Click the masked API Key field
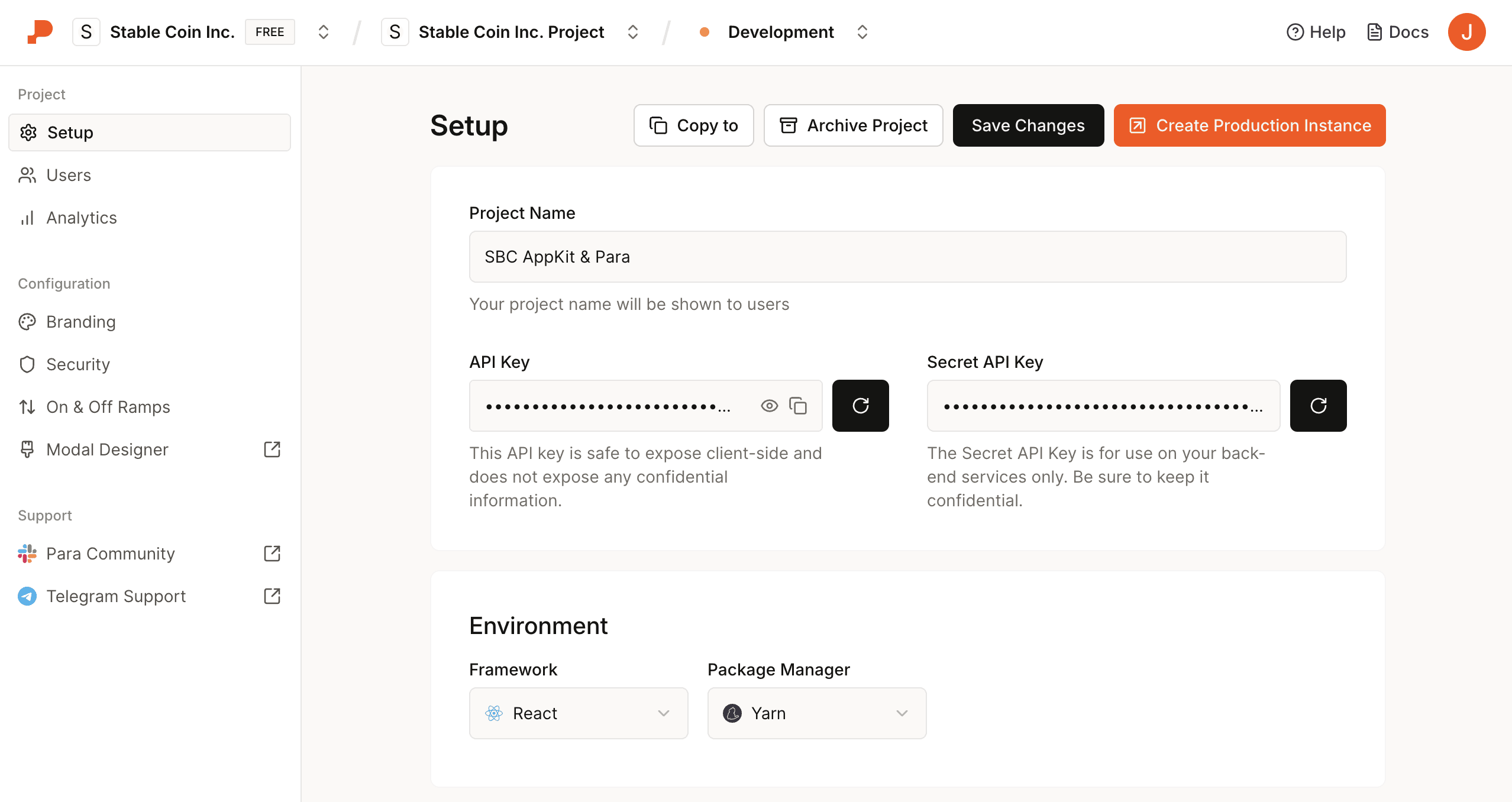This screenshot has height=802, width=1512. (x=645, y=406)
